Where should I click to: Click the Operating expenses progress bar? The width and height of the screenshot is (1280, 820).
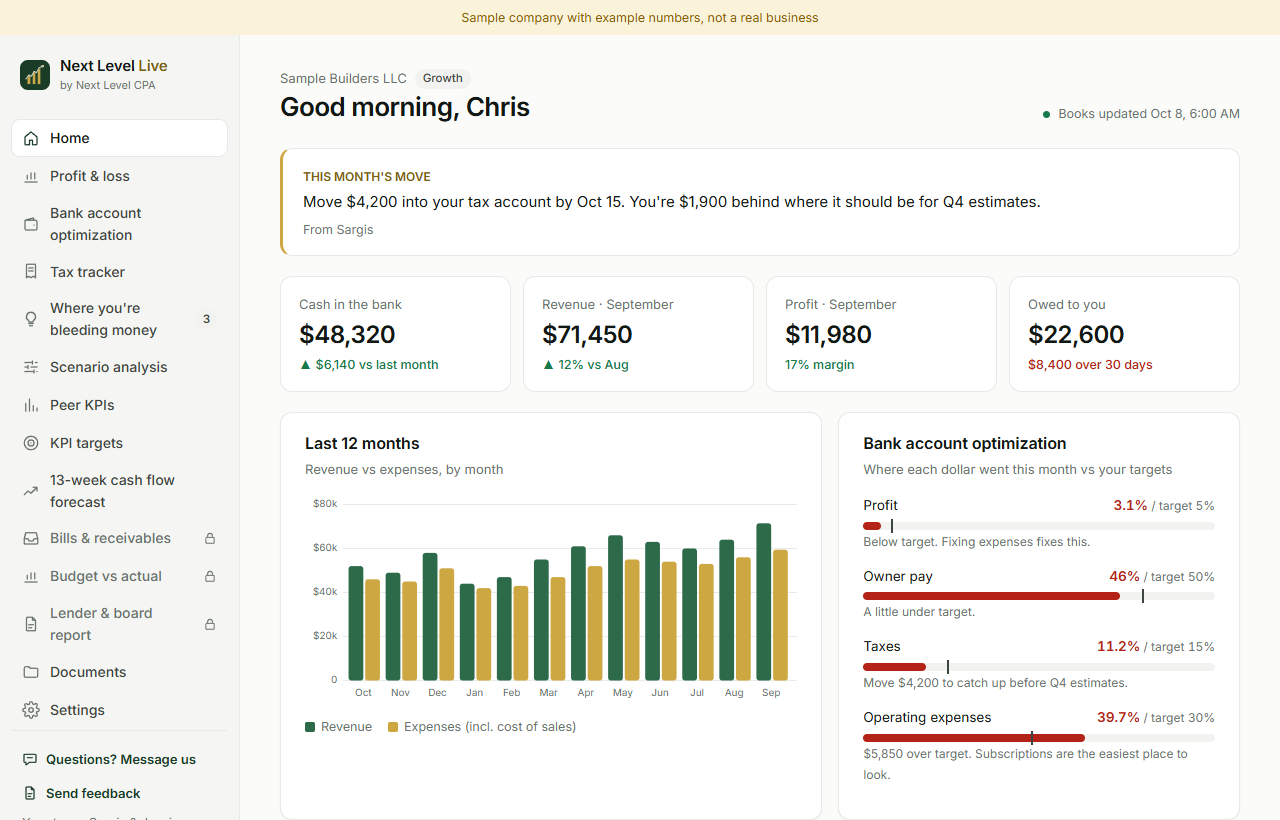pyautogui.click(x=1039, y=738)
